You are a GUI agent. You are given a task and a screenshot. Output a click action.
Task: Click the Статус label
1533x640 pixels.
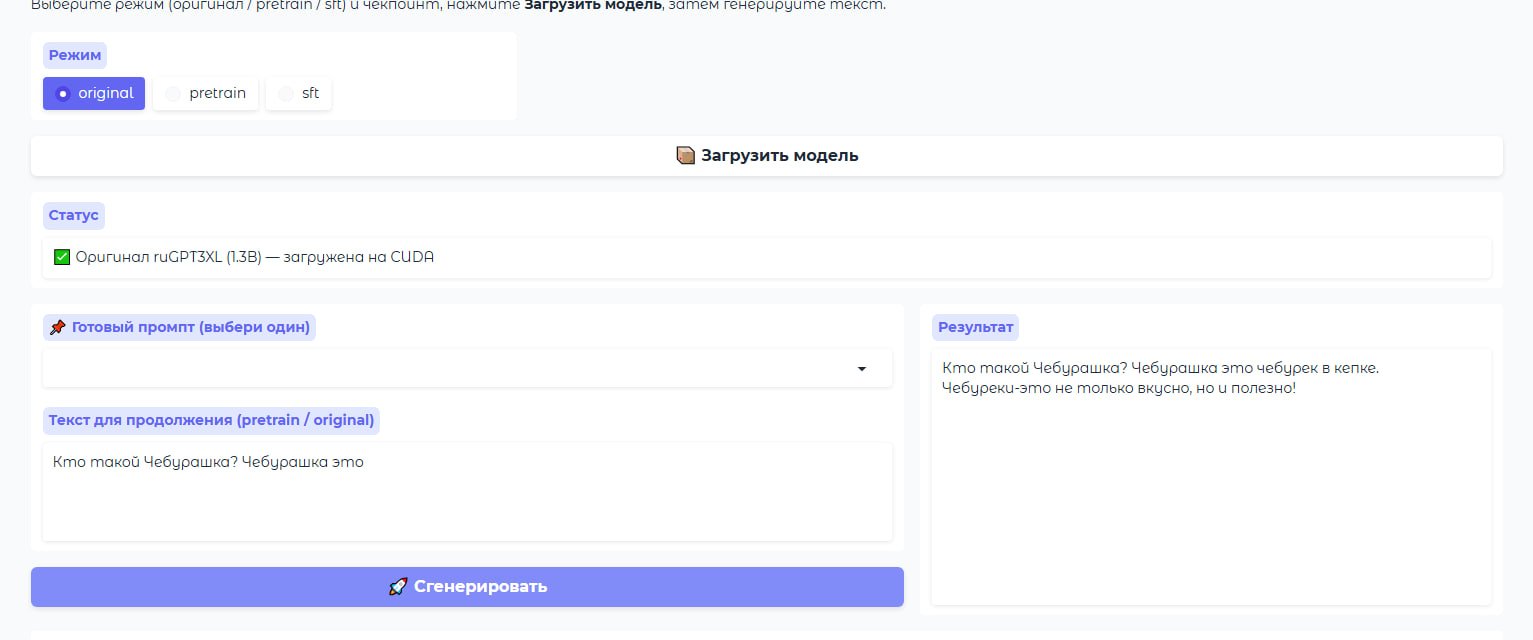coord(73,215)
